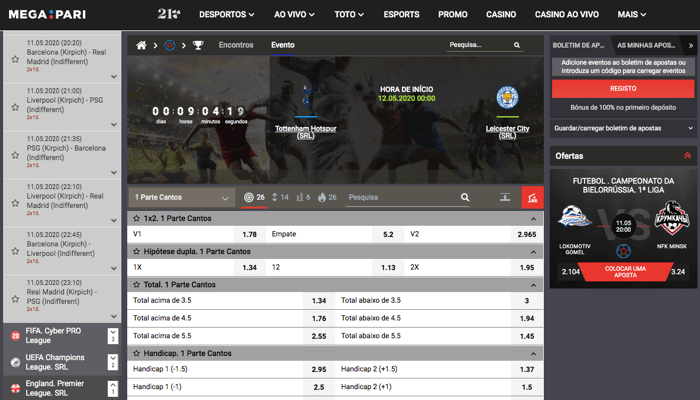Click the MegaPari logo

coord(47,15)
